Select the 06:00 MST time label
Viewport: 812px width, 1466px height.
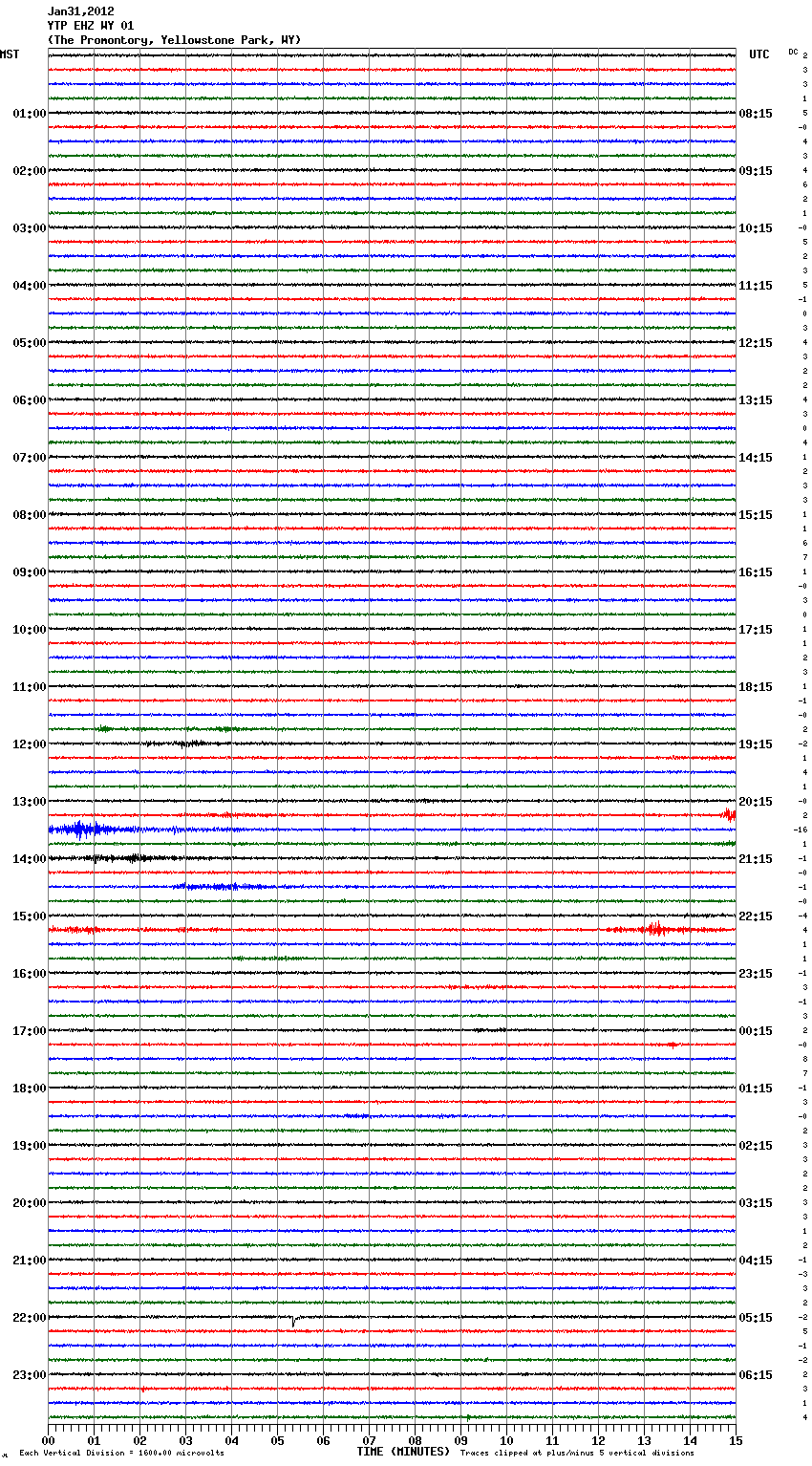click(x=29, y=400)
